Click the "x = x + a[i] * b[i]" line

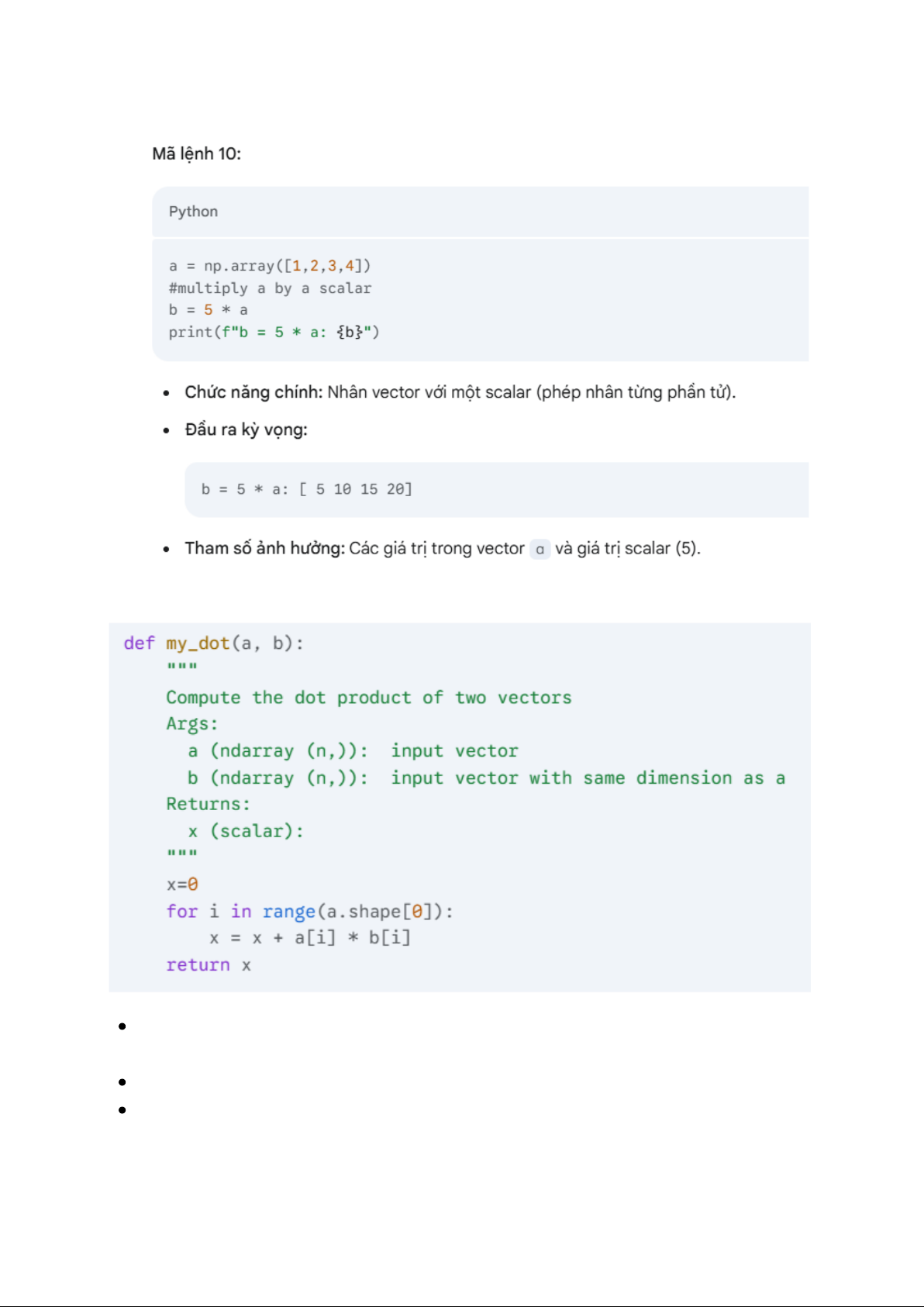coord(309,938)
